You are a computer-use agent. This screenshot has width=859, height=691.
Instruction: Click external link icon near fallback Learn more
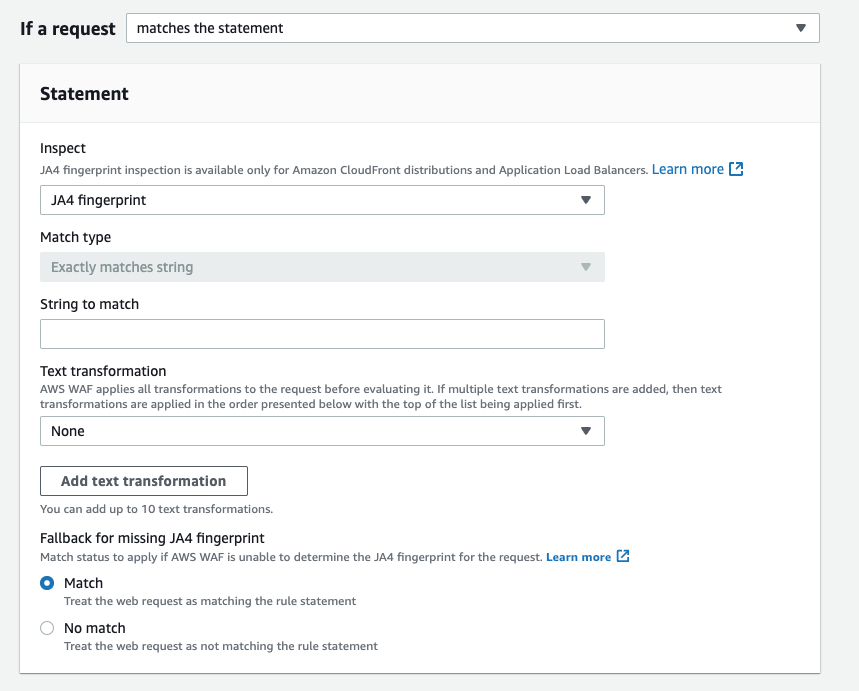click(x=623, y=556)
